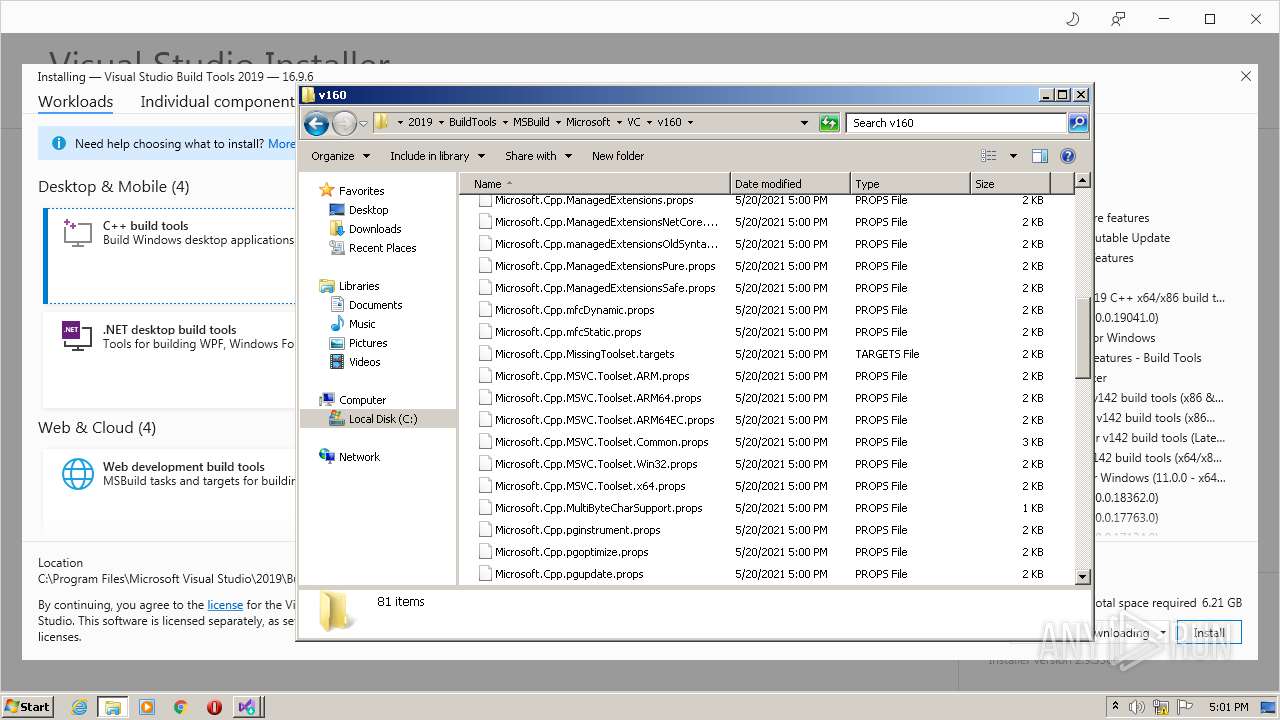Toggle the preview pane icon
Viewport: 1280px width, 720px height.
click(1040, 156)
